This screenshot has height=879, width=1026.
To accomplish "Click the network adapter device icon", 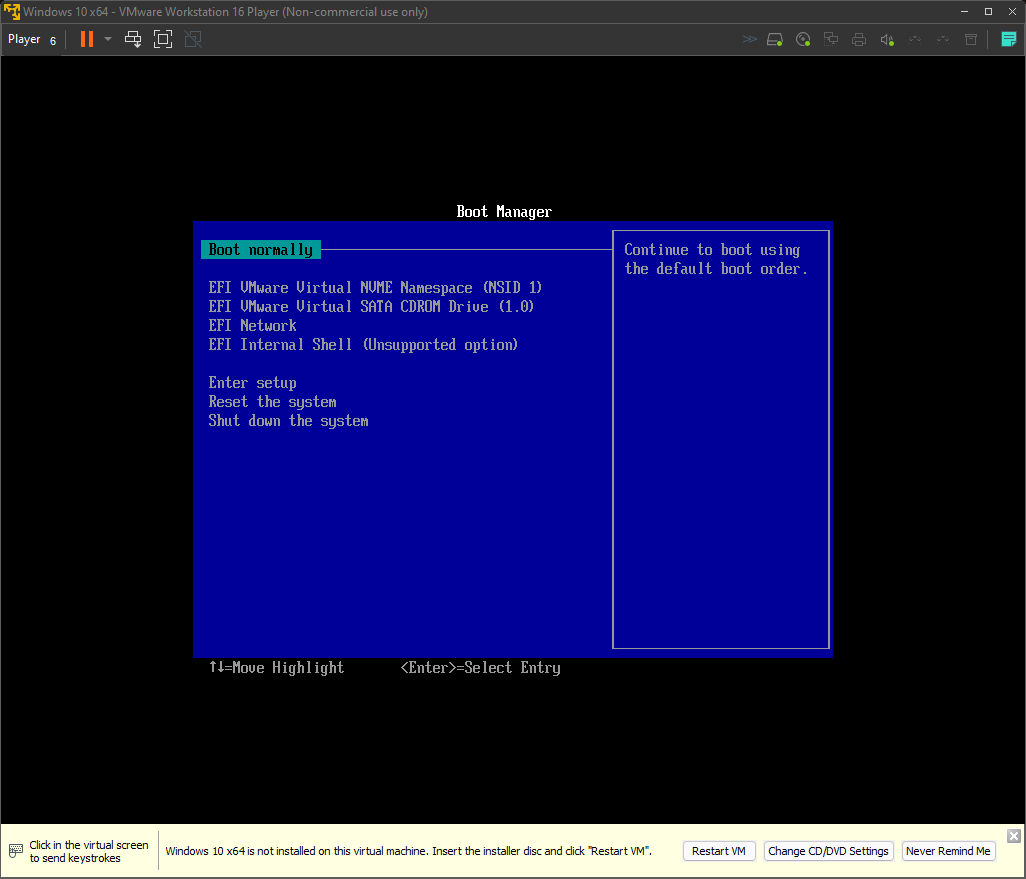I will (x=830, y=40).
